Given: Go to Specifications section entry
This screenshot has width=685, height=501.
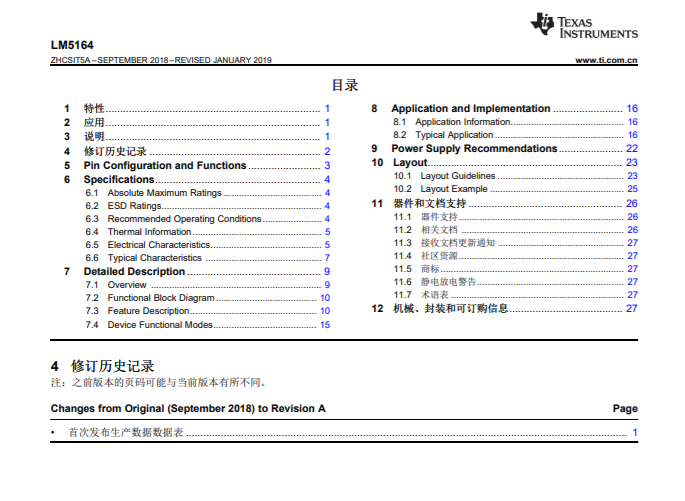Looking at the screenshot, I should tap(197, 180).
